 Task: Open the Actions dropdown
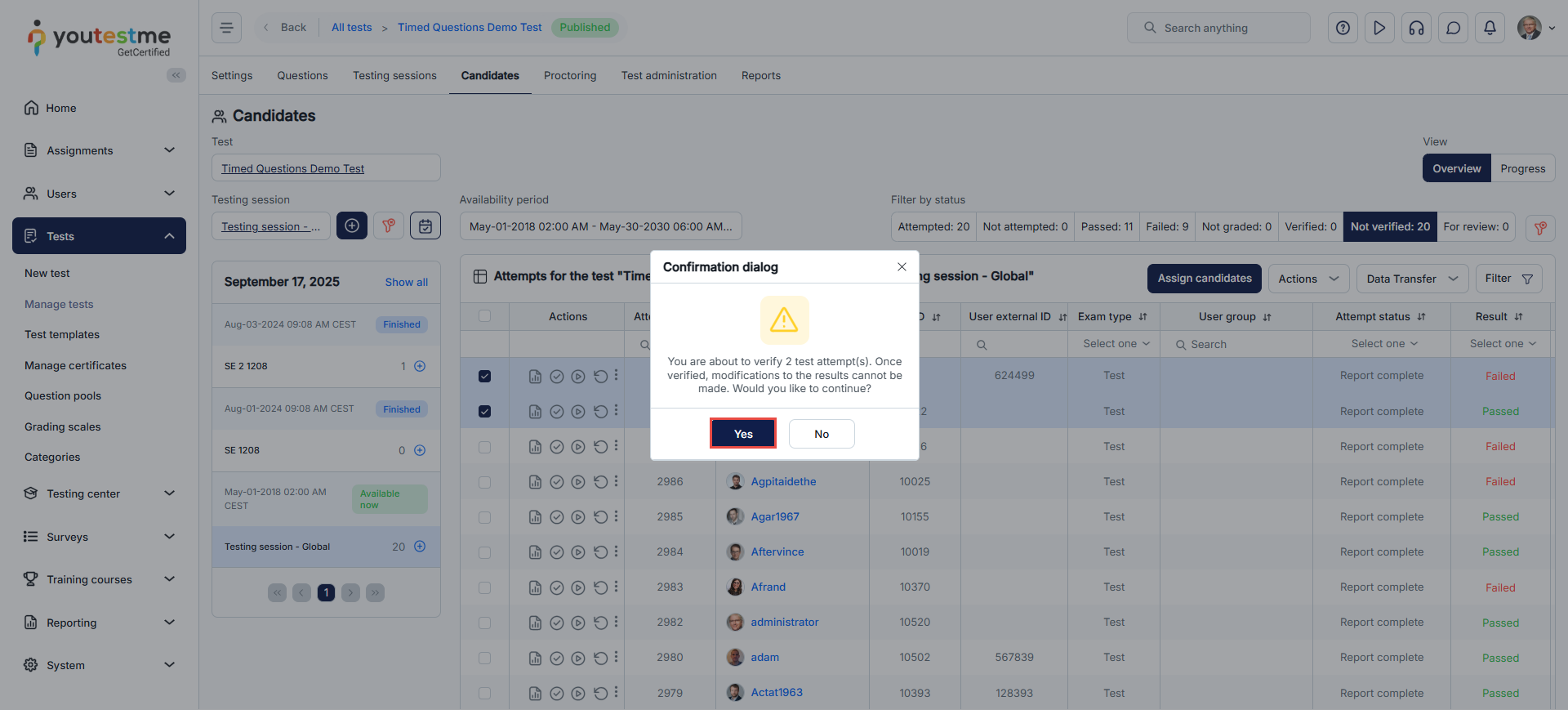(x=1307, y=279)
